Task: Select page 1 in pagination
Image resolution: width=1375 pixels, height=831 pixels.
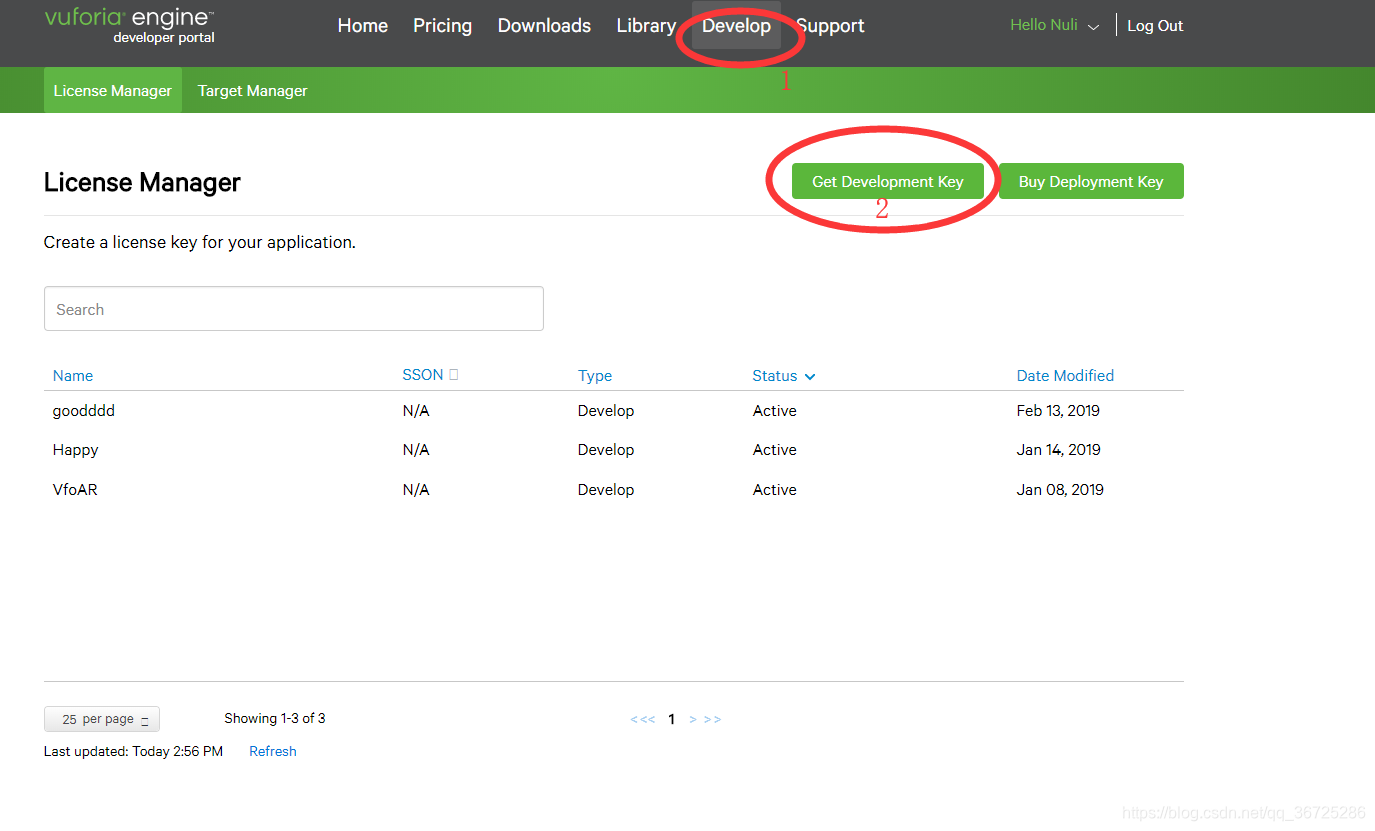Action: (x=672, y=719)
